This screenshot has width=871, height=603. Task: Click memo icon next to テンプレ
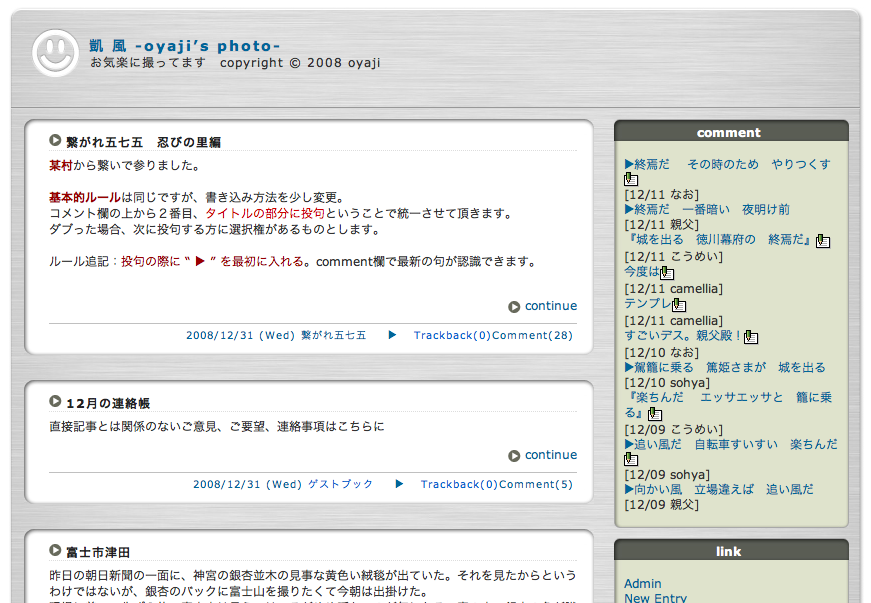click(679, 305)
